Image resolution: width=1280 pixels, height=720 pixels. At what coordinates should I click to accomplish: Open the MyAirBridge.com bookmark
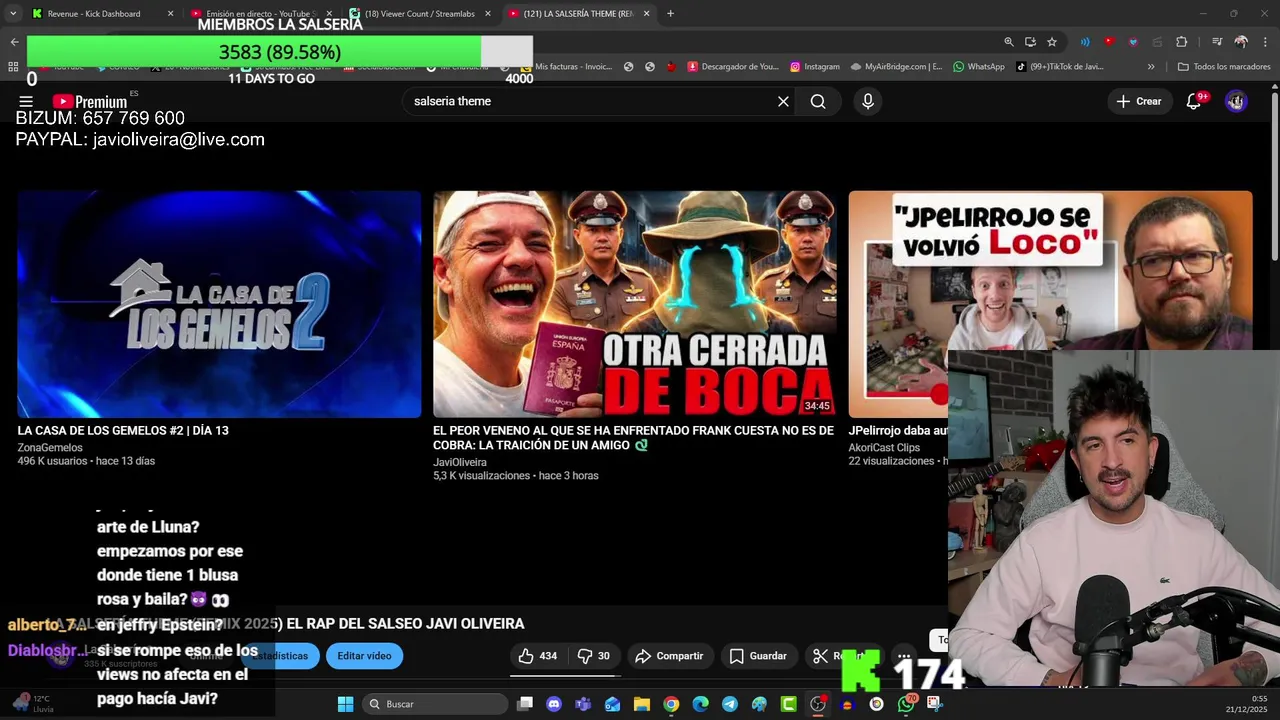(896, 67)
